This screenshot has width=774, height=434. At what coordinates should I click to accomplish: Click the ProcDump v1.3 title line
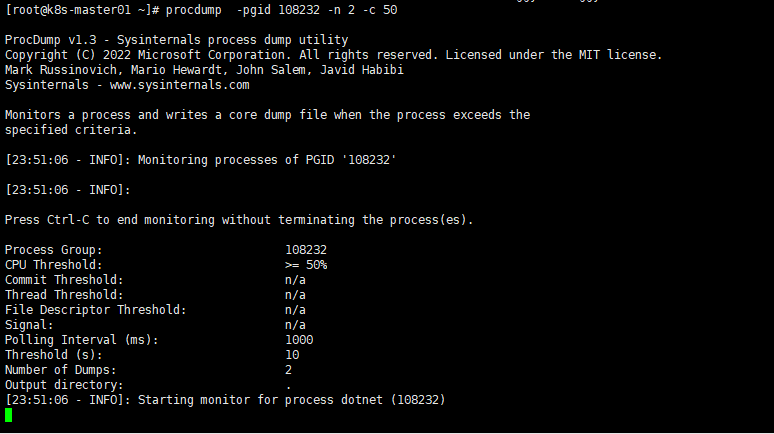tap(176, 40)
